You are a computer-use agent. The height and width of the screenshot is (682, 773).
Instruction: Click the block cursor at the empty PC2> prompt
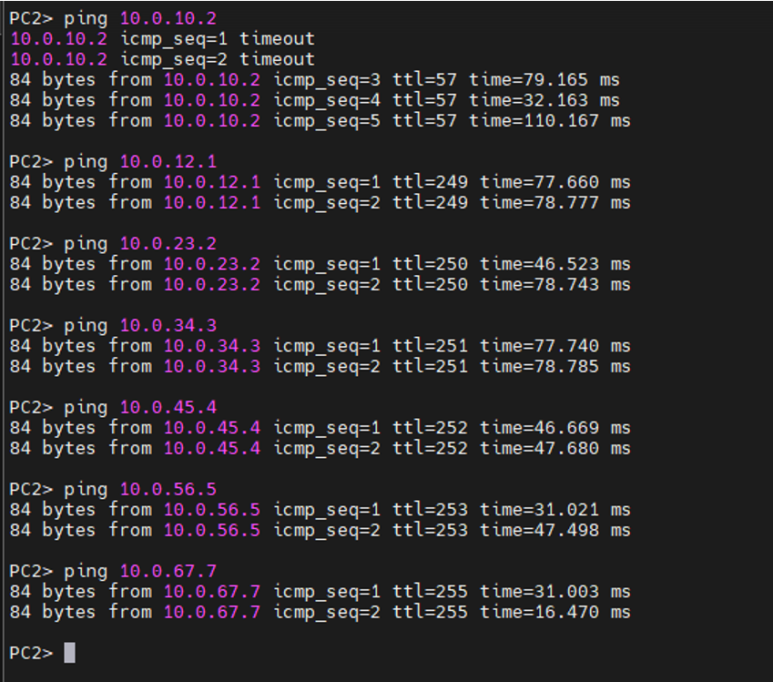click(x=69, y=653)
